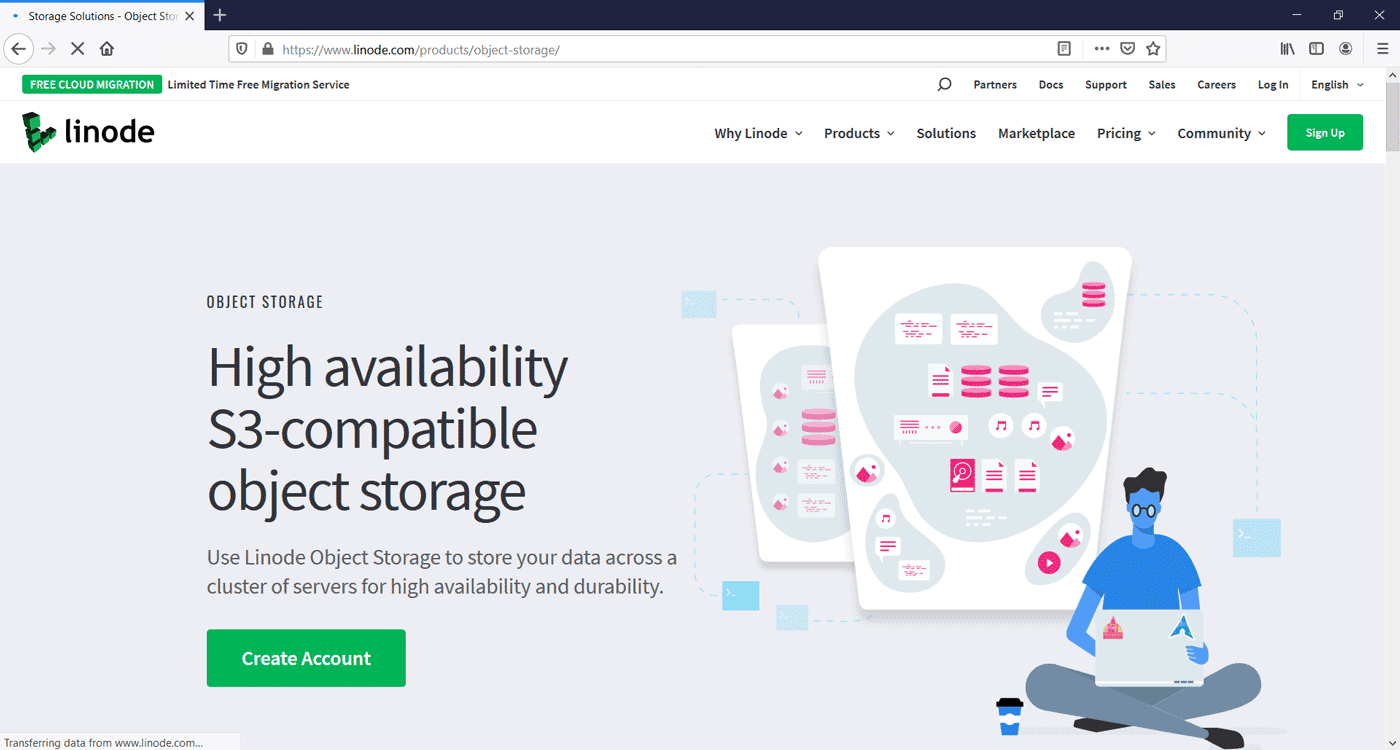Viewport: 1400px width, 750px height.
Task: Save page to Pocket icon
Action: tap(1127, 49)
